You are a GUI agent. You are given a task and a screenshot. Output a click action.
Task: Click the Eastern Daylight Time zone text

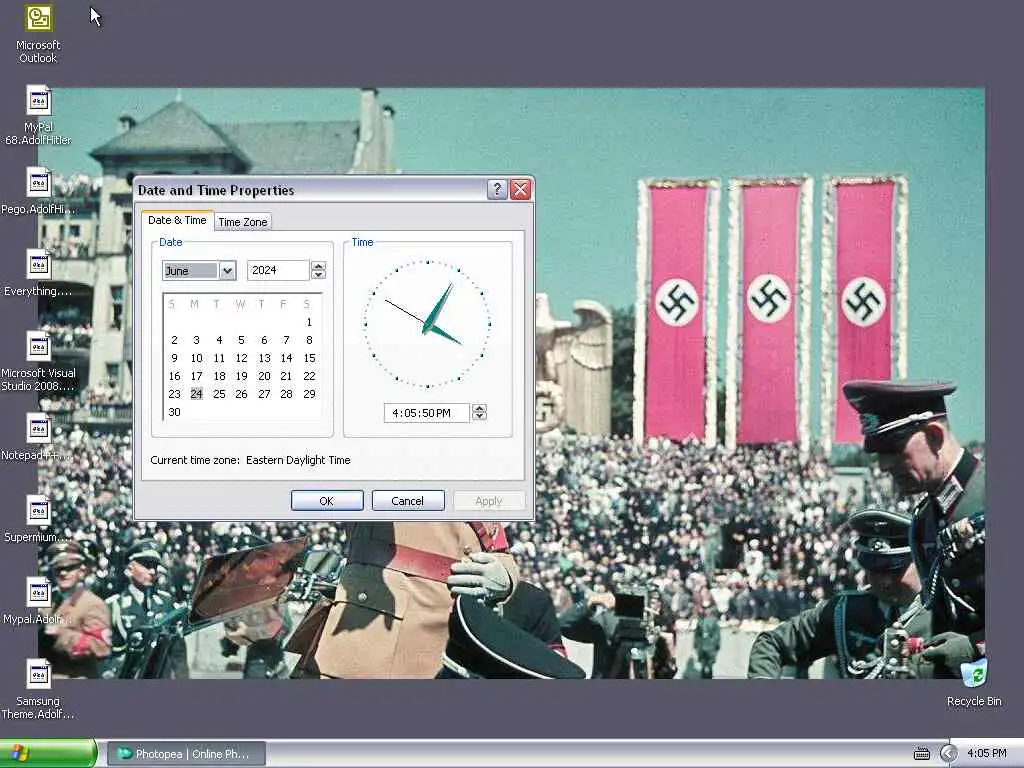(x=298, y=460)
